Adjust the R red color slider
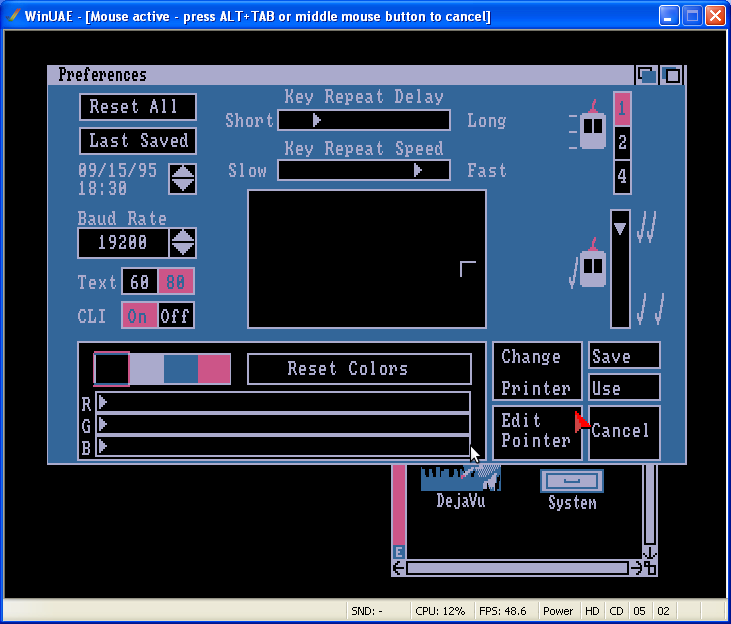The width and height of the screenshot is (731, 624). pyautogui.click(x=283, y=402)
